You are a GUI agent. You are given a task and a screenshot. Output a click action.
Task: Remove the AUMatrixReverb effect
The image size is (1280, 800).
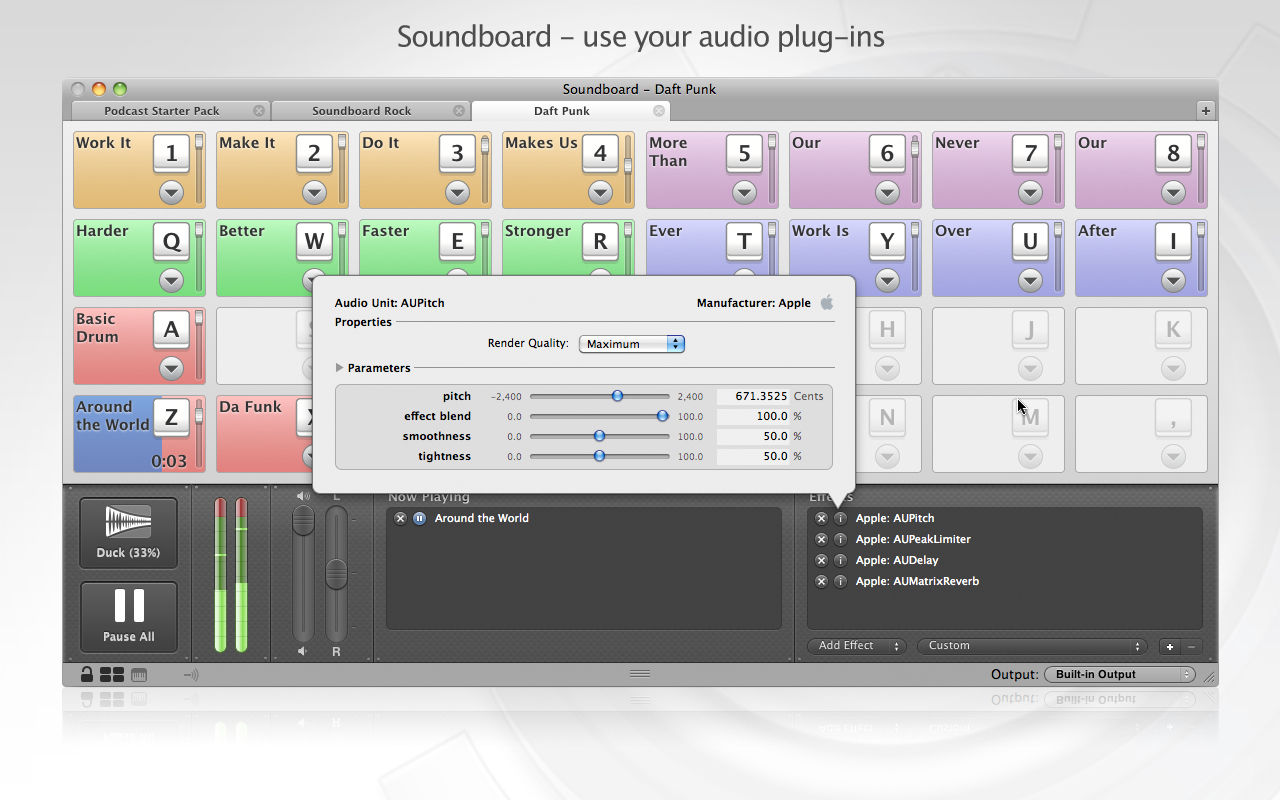coord(821,581)
